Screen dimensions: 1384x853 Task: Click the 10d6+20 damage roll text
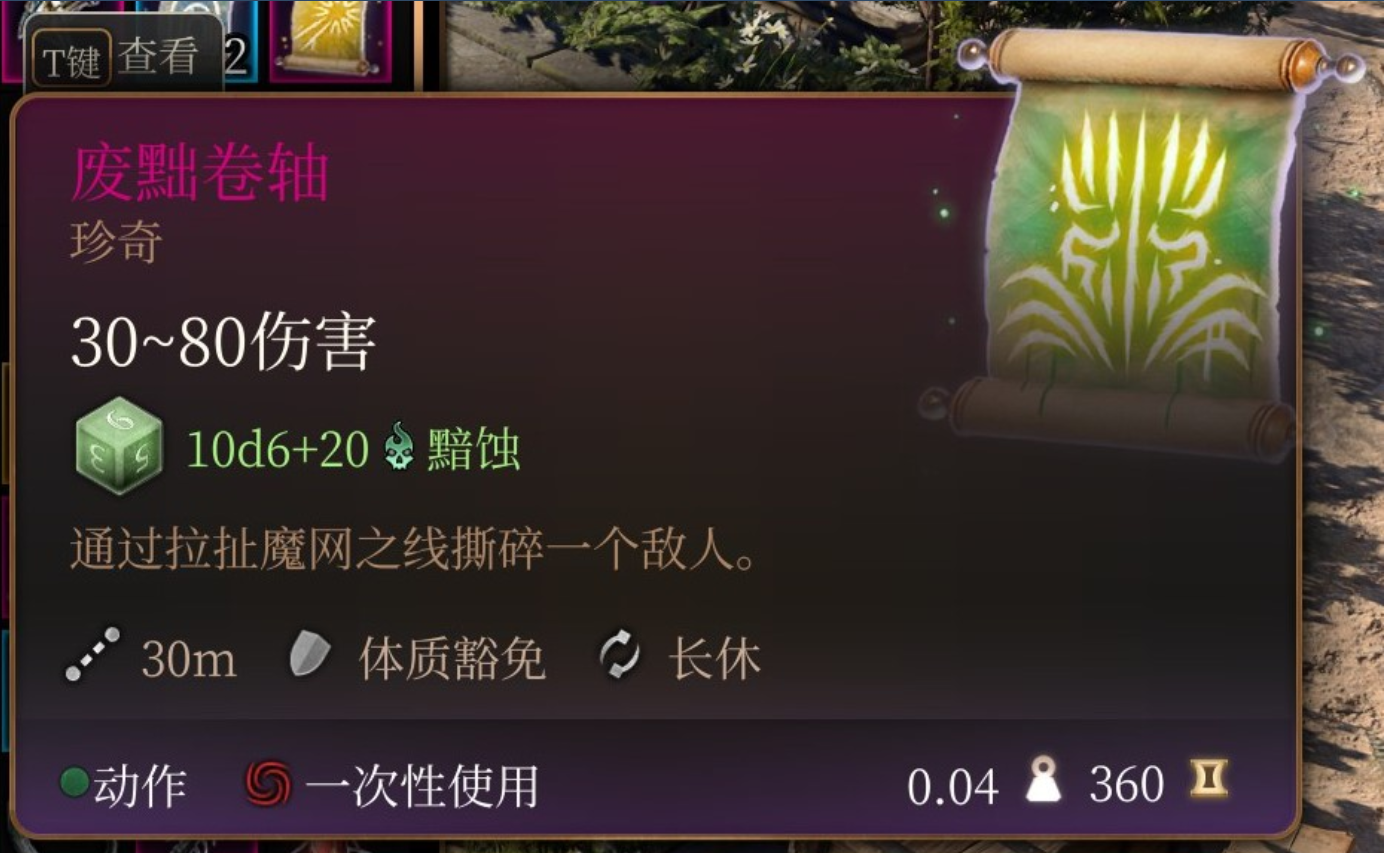tap(278, 452)
